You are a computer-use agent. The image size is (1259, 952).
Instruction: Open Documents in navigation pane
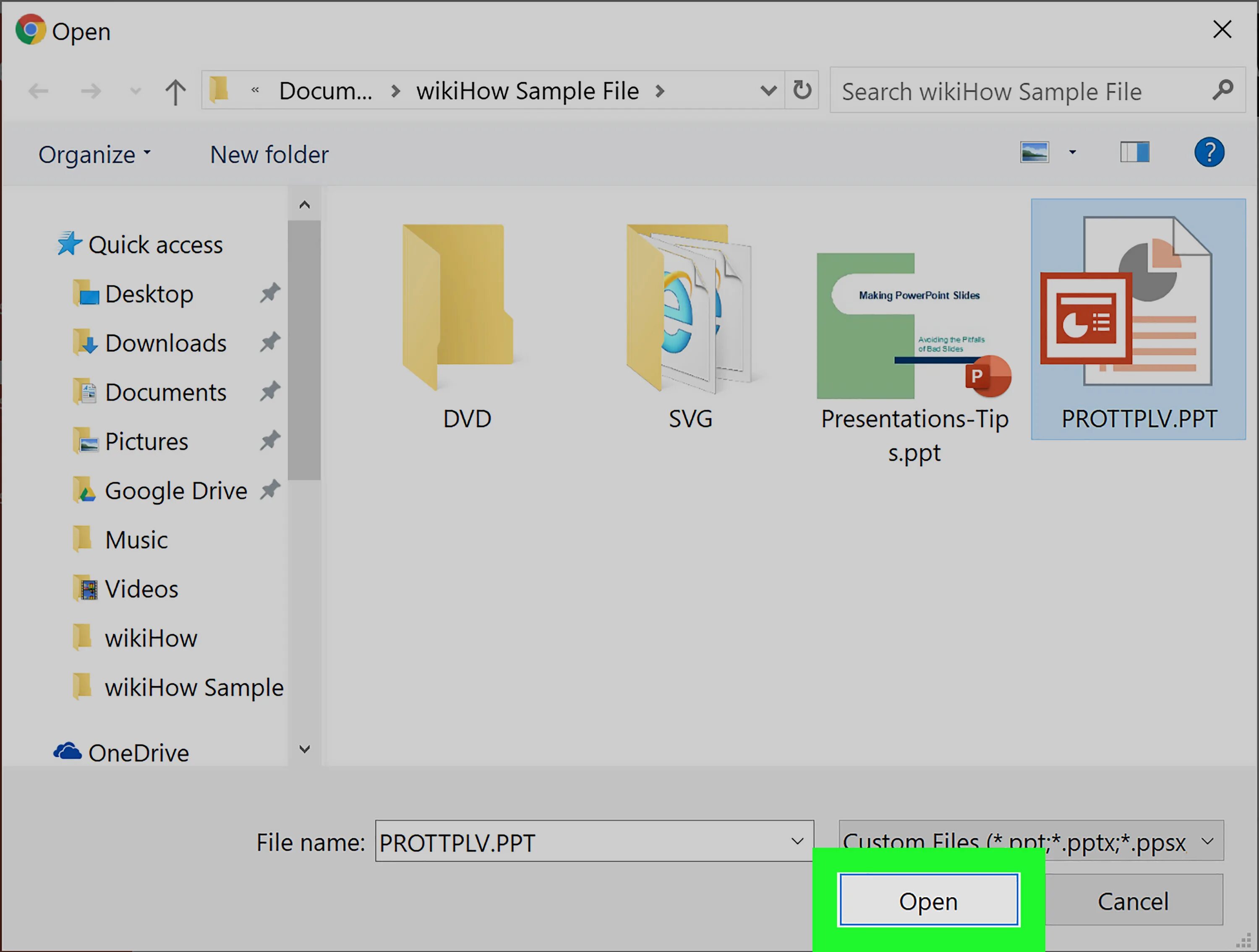click(166, 392)
